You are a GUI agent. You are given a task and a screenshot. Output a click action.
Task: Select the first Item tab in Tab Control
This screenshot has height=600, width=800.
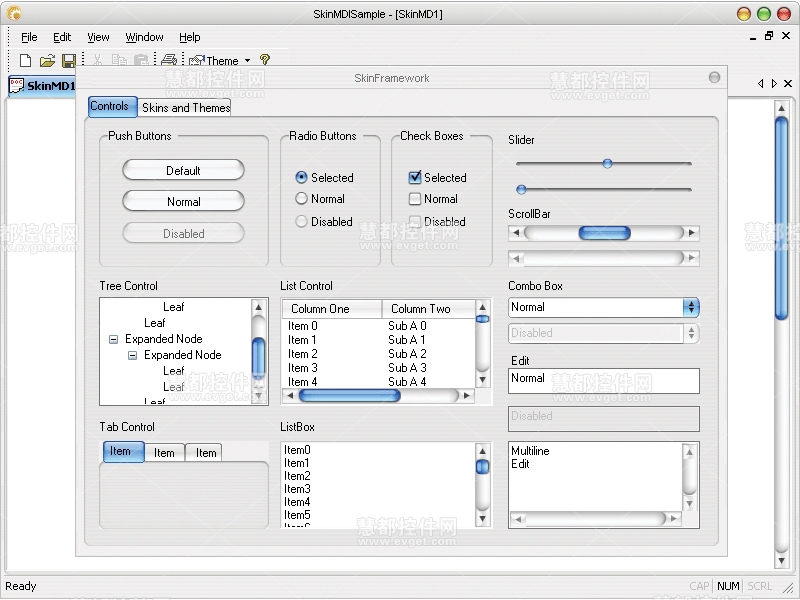pos(123,452)
